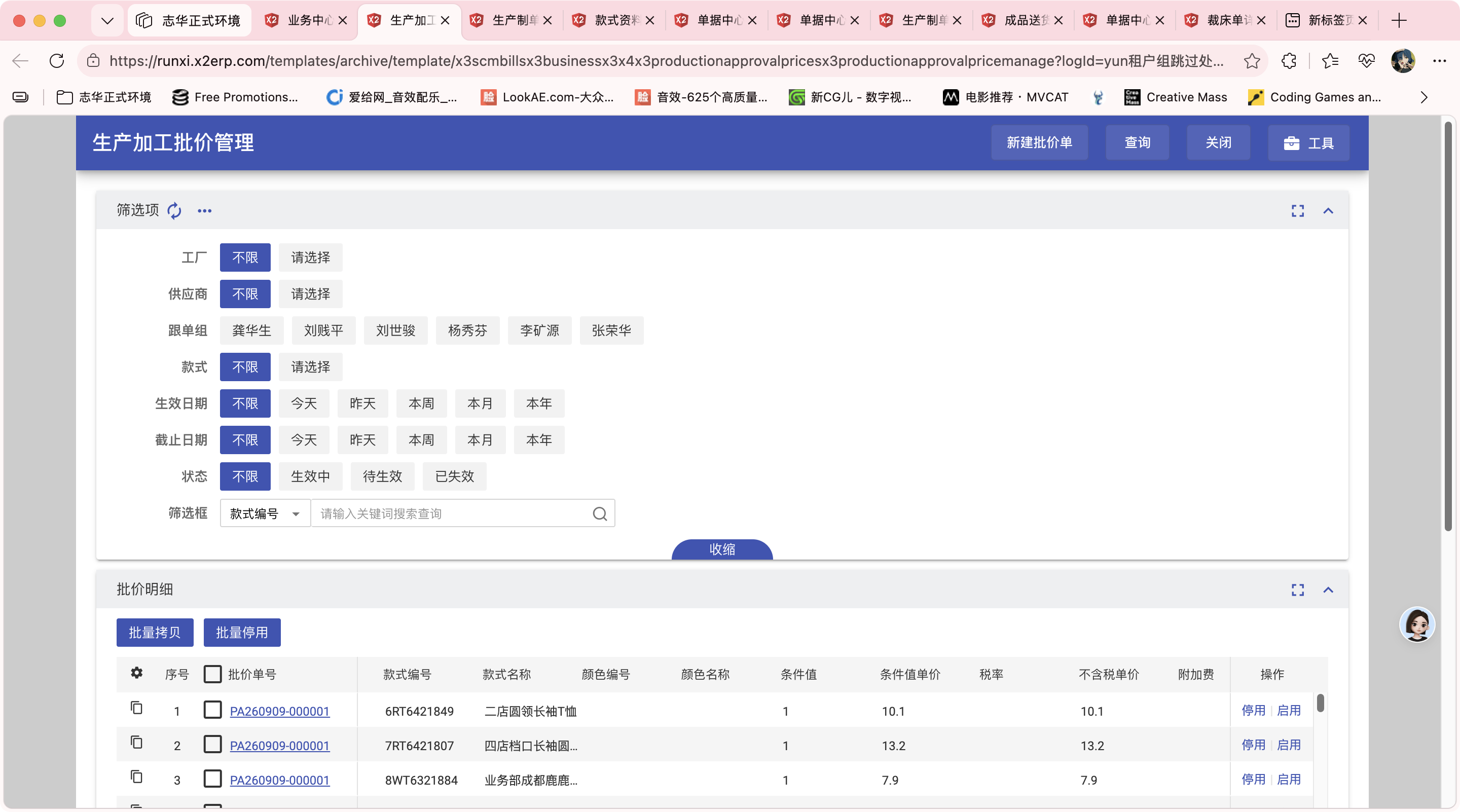Copy row 1 using the copy icon
The height and width of the screenshot is (812, 1460).
tap(136, 708)
